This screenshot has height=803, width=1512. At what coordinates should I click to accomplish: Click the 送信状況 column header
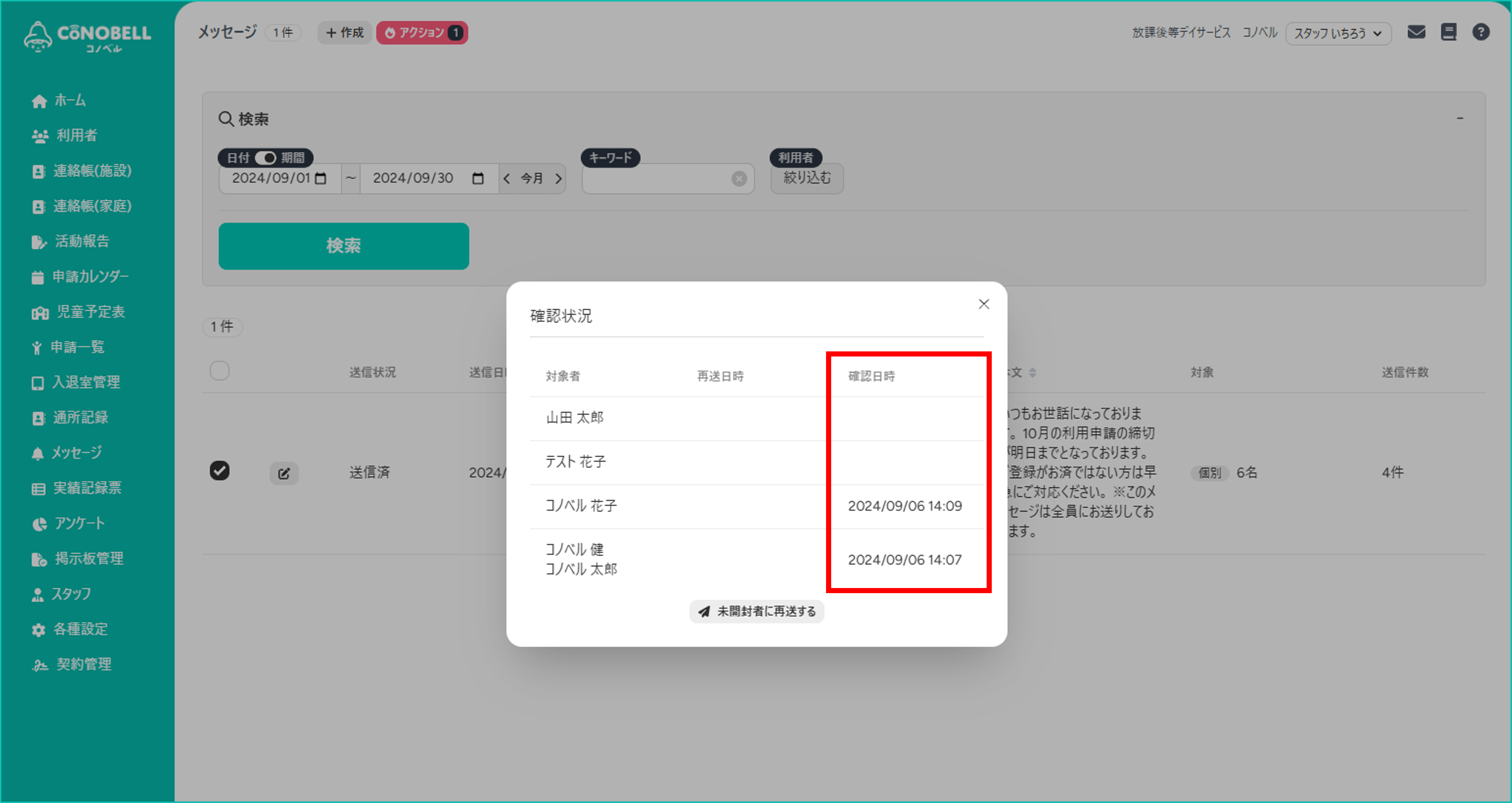pyautogui.click(x=373, y=372)
